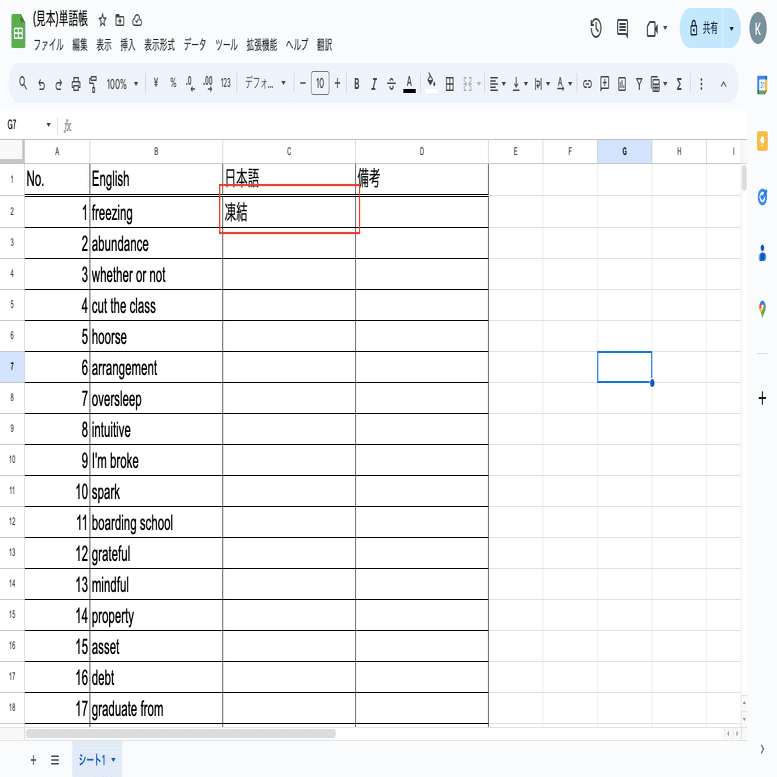Image resolution: width=777 pixels, height=777 pixels.
Task: Open the 挿入 menu
Action: [x=127, y=45]
